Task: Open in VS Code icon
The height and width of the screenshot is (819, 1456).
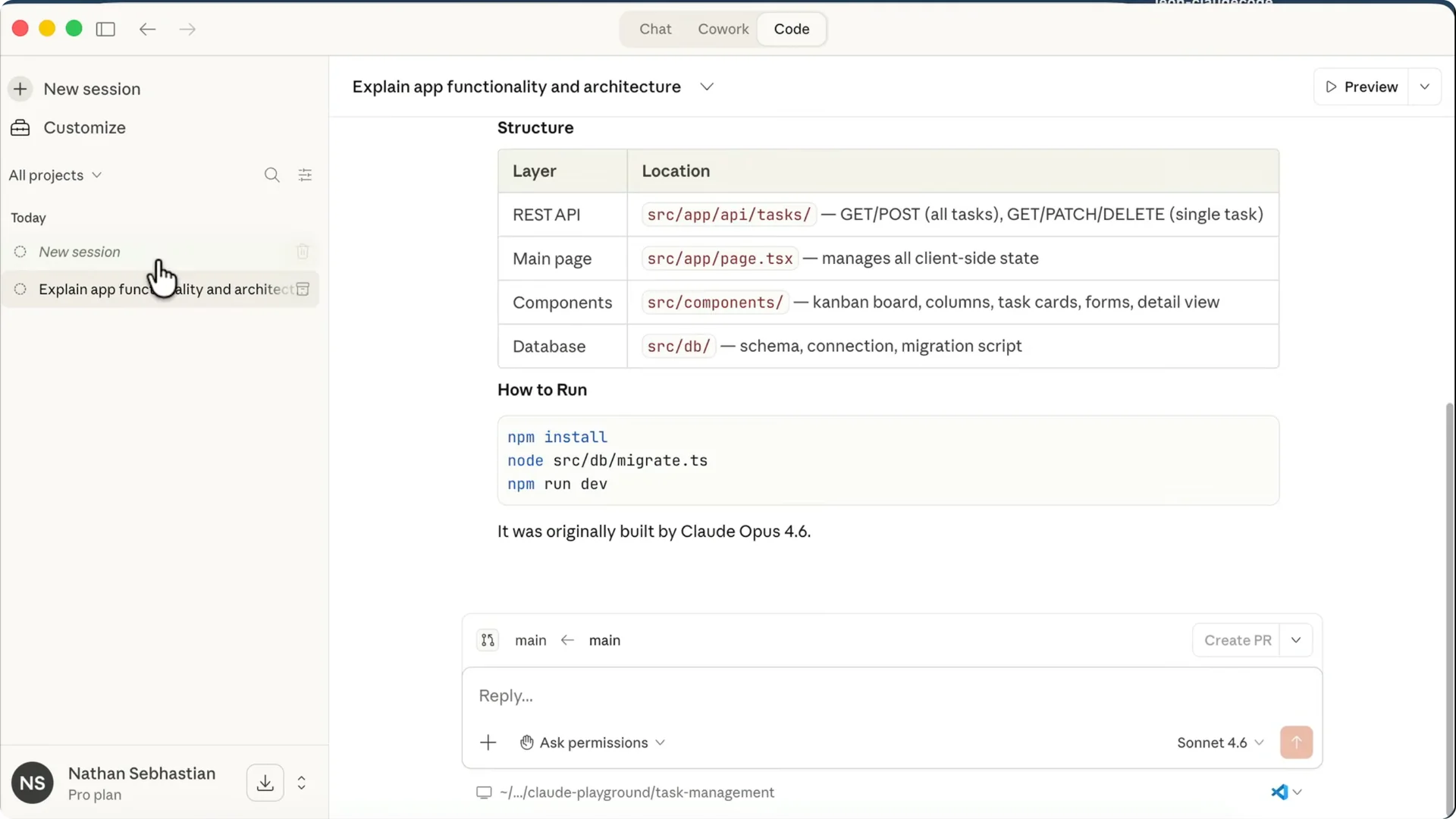Action: [1279, 792]
